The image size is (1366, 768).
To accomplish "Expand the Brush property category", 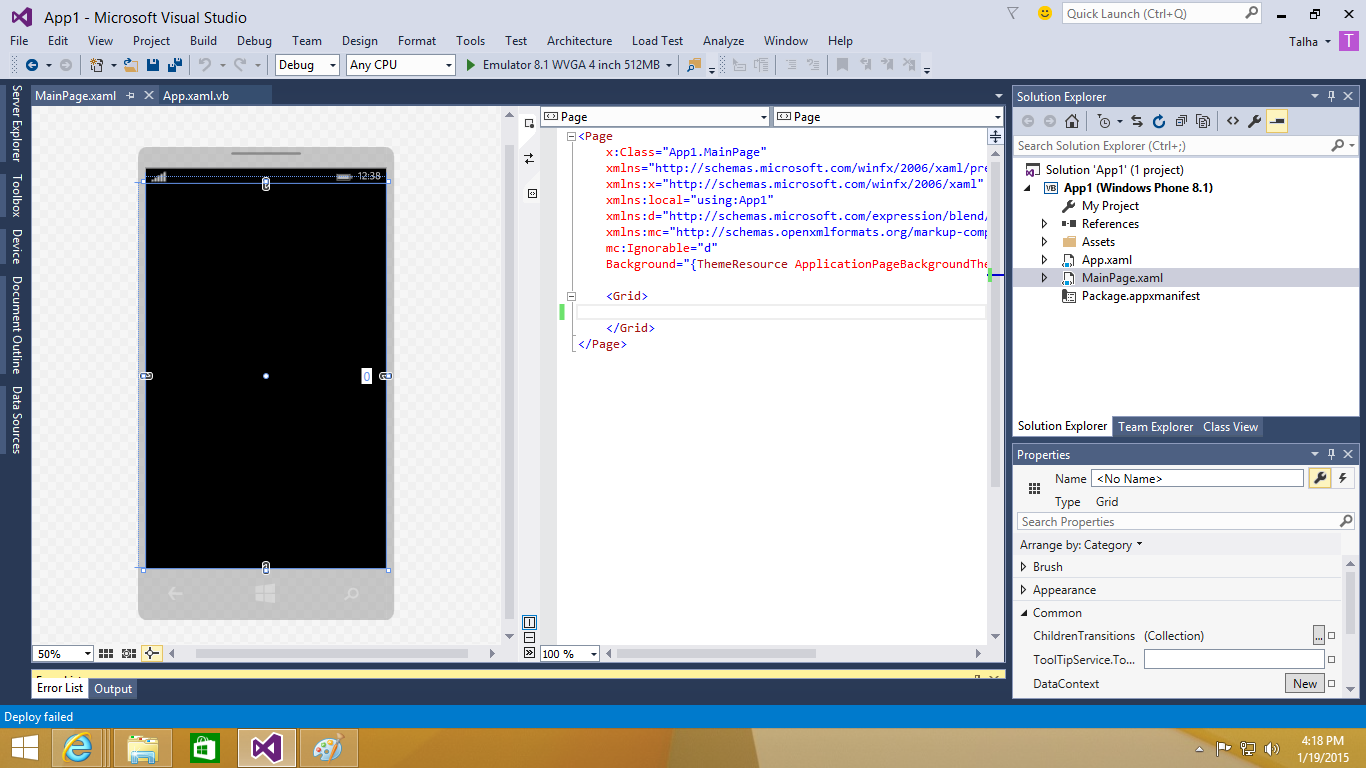I will tap(1023, 567).
